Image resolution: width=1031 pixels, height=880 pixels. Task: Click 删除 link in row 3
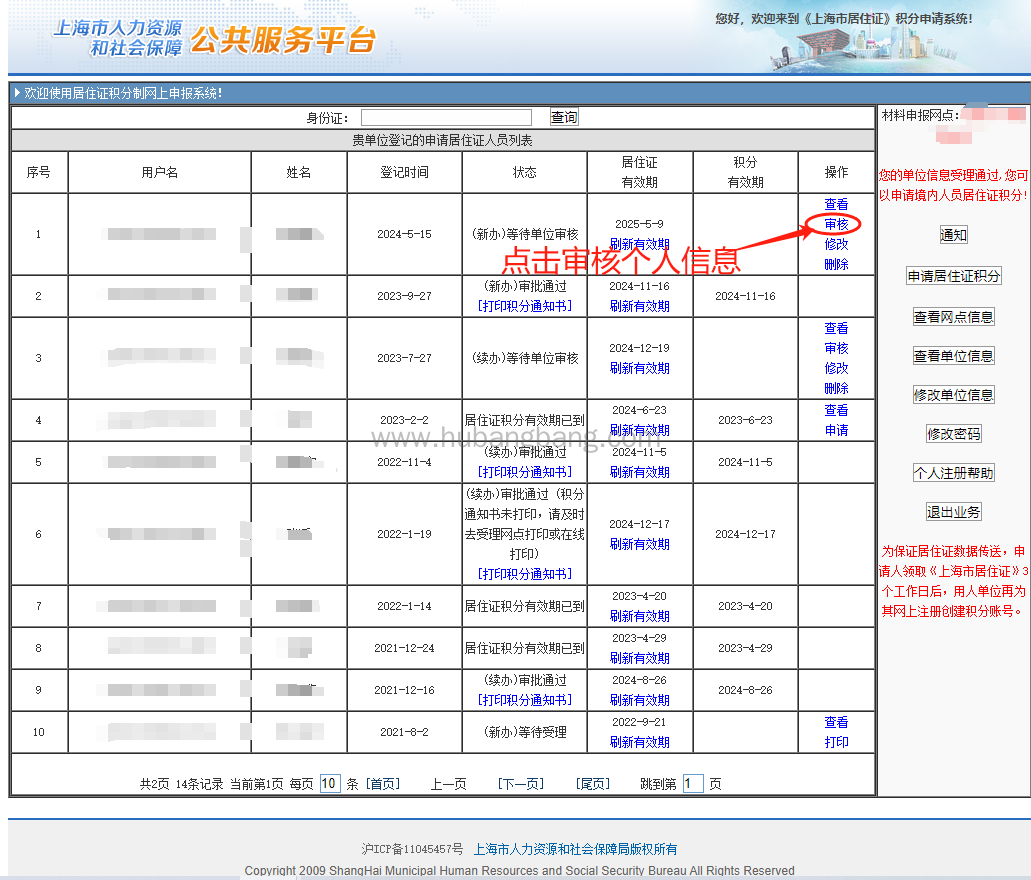tap(836, 388)
